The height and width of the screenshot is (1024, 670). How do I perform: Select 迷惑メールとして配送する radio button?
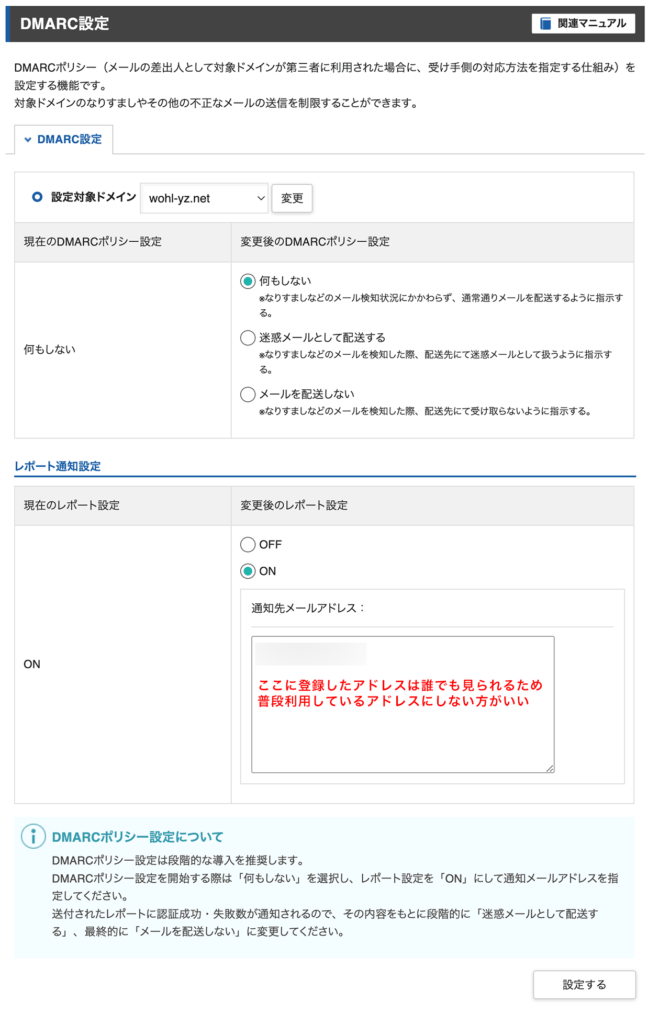coord(248,338)
